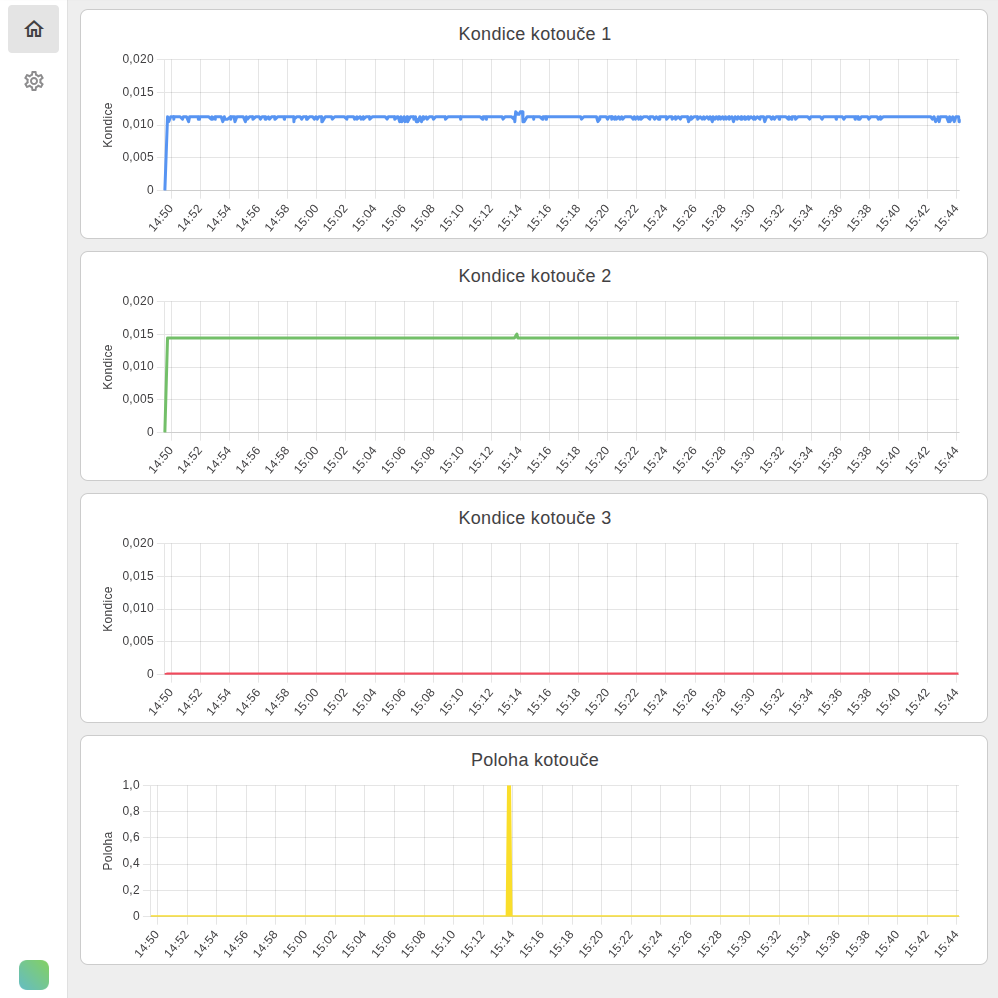Click the small bump near 15:14 on chart 2
Viewport: 998px width, 998px height.
pos(517,332)
